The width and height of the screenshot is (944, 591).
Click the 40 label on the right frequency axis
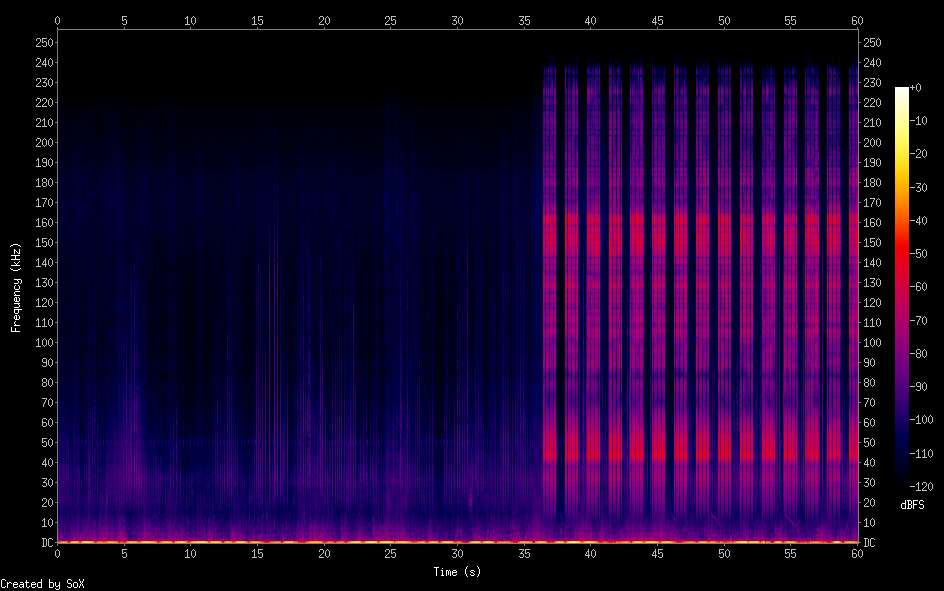click(868, 463)
